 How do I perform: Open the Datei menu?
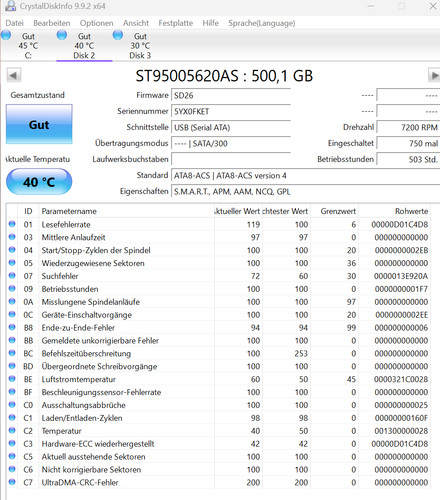click(x=14, y=23)
